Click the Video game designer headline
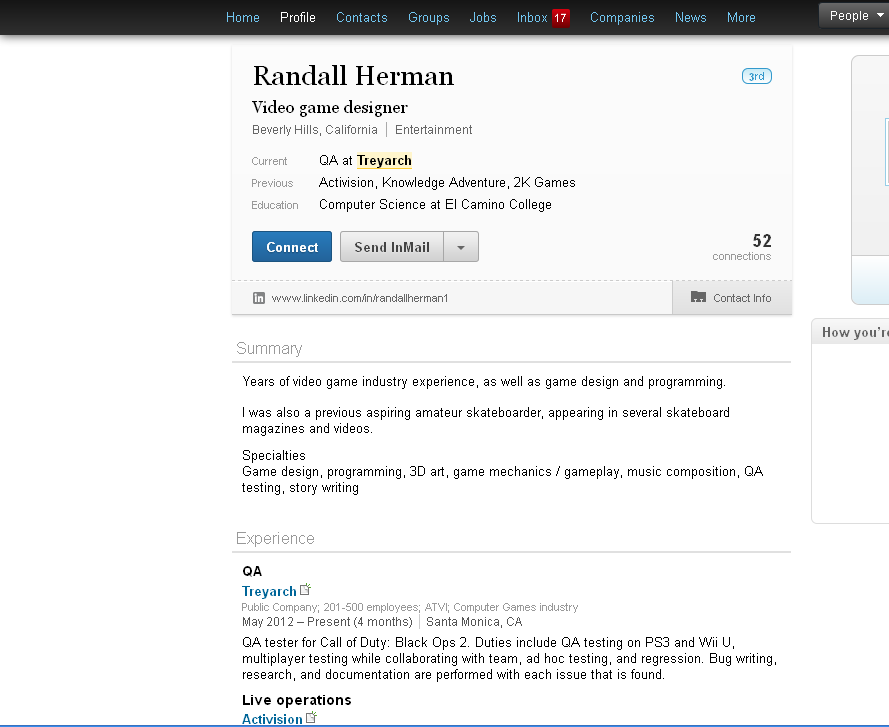The image size is (889, 727). [x=329, y=107]
